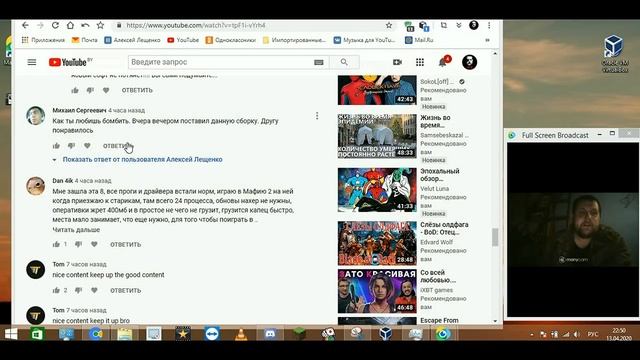This screenshot has width=640, height=360.
Task: Open the Mail.Ru bookmark
Action: point(419,40)
